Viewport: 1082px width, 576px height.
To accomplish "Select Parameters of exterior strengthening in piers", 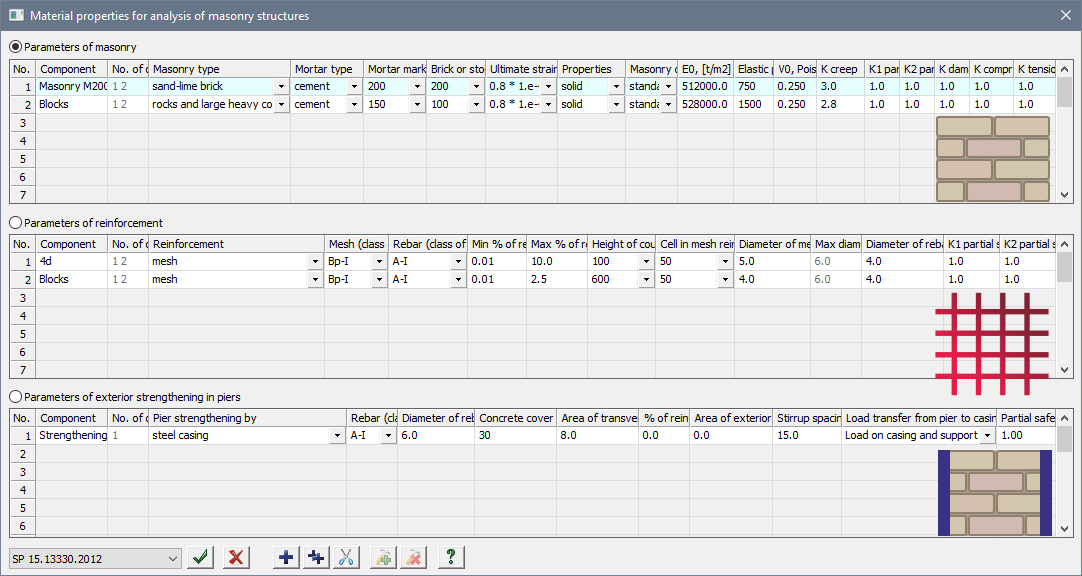I will [15, 397].
